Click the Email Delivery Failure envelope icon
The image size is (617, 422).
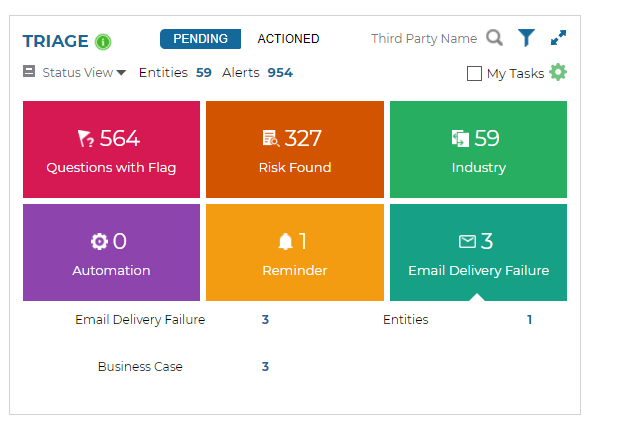(467, 241)
